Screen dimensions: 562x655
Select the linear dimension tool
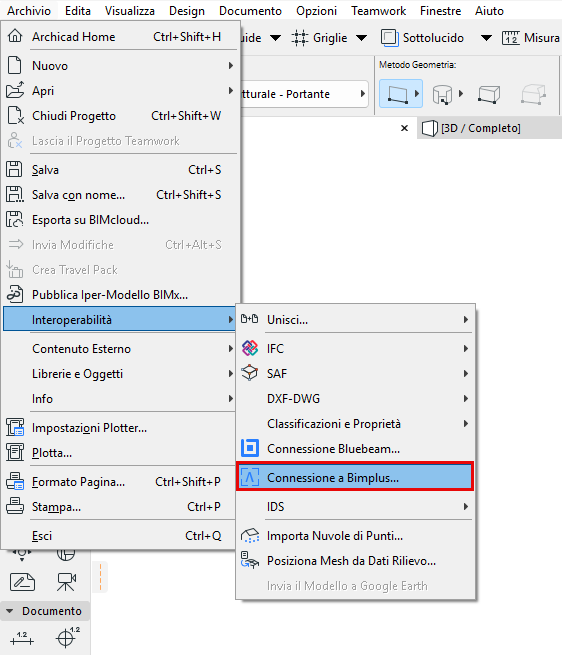click(x=22, y=638)
